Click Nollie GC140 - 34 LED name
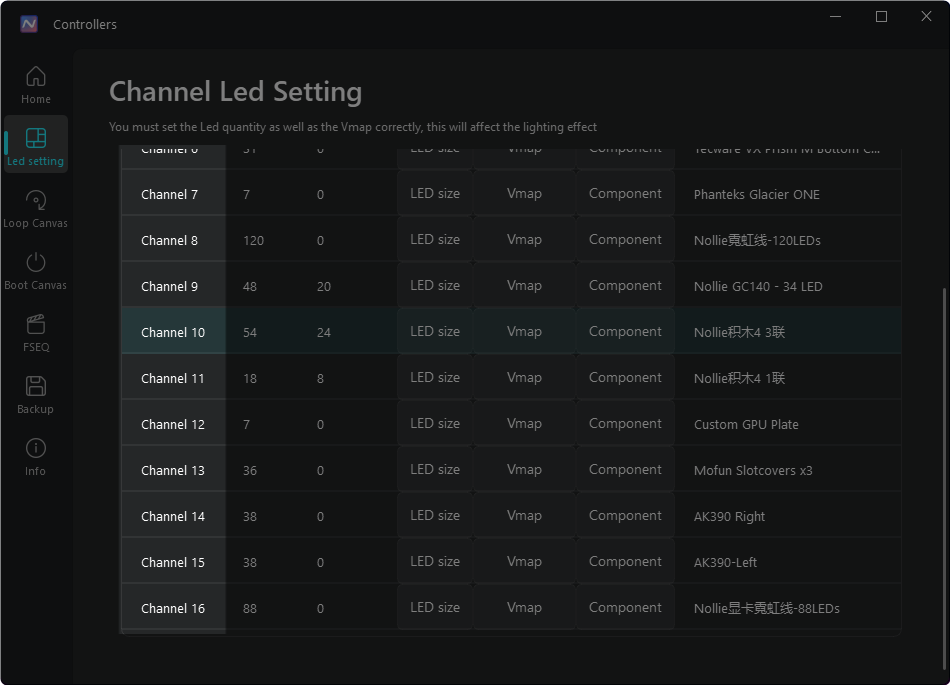 (x=758, y=286)
